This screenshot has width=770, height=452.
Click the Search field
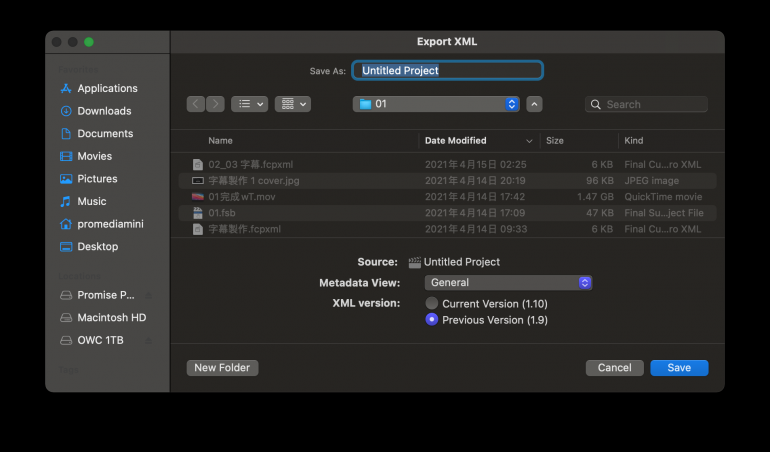click(x=652, y=104)
